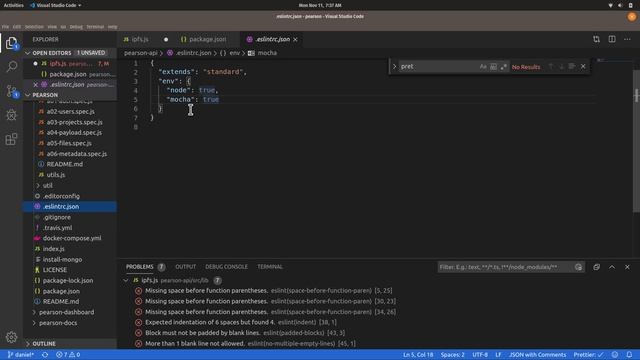640x360 pixels.
Task: Toggle Use Regular Expression in find widget
Action: click(503, 67)
